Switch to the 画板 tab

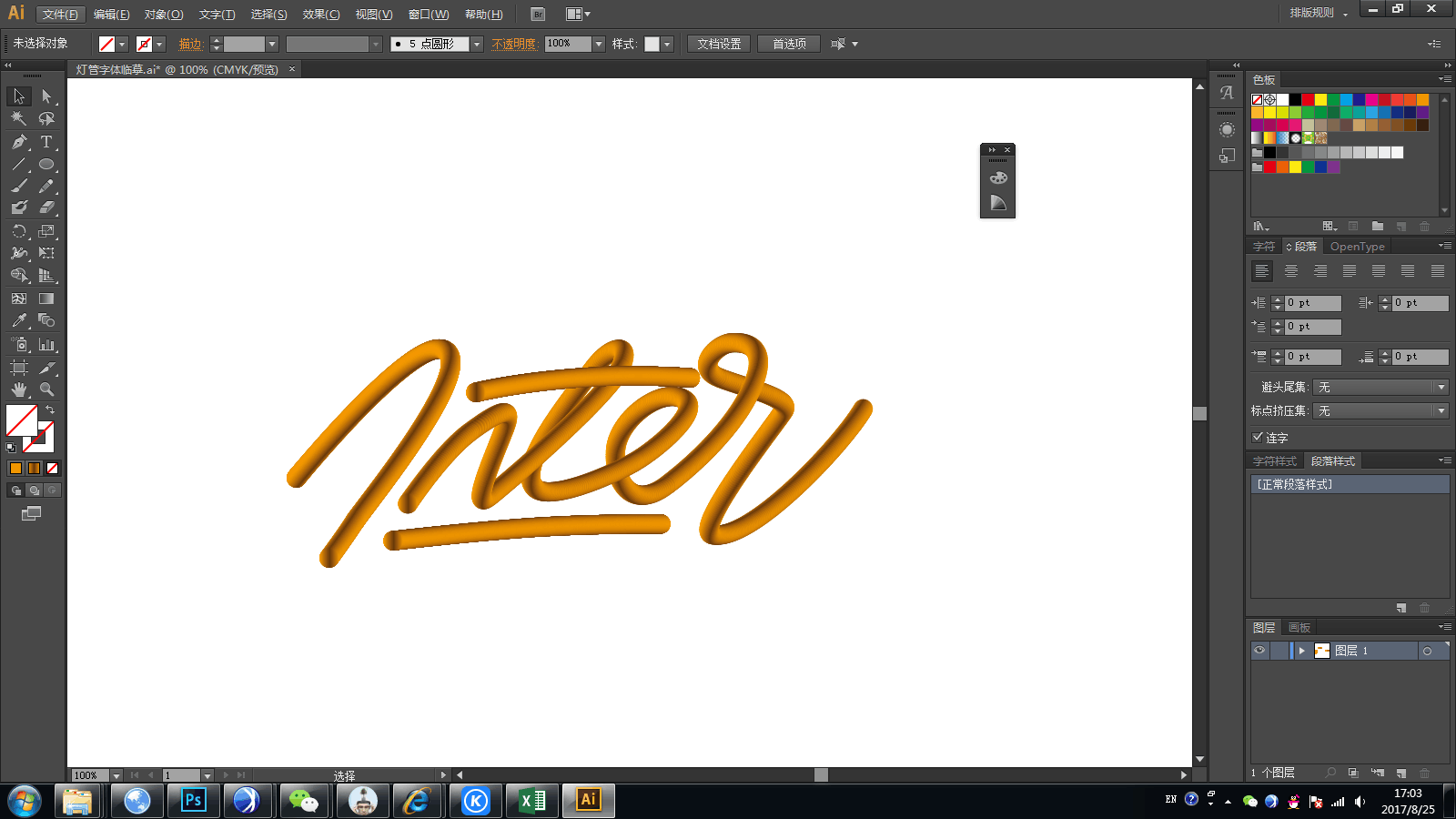[1299, 628]
